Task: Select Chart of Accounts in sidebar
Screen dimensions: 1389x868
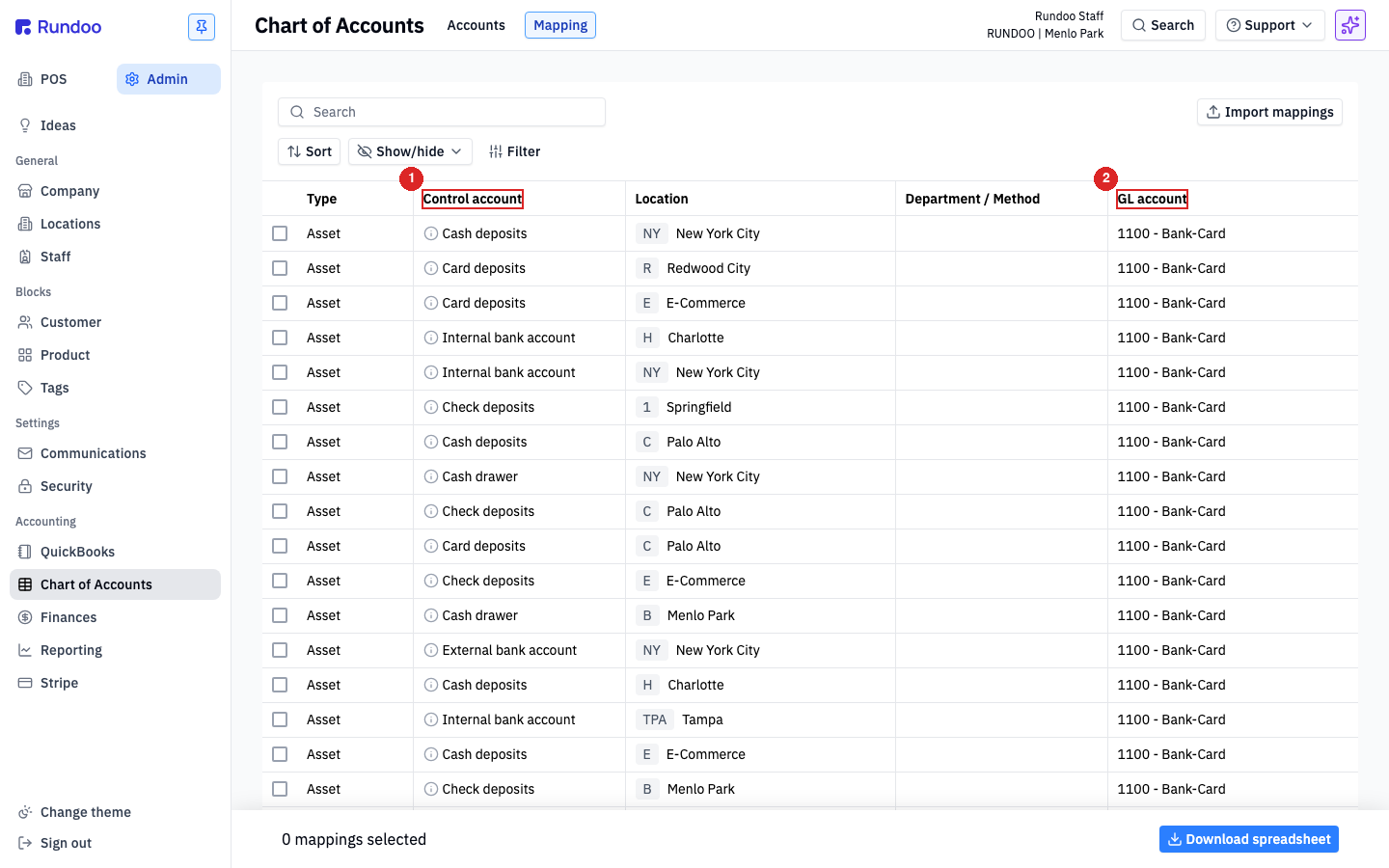Action: (x=115, y=584)
